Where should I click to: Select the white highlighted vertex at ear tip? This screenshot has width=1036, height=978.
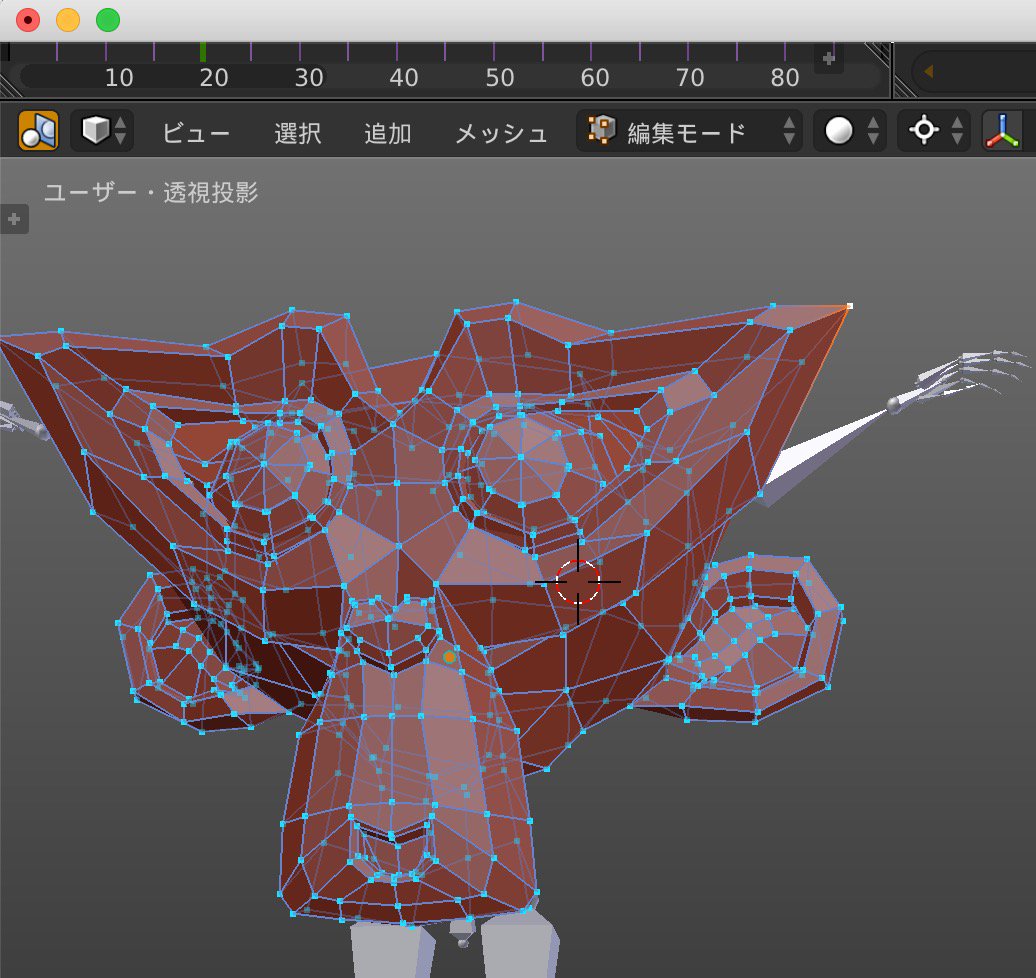(850, 306)
